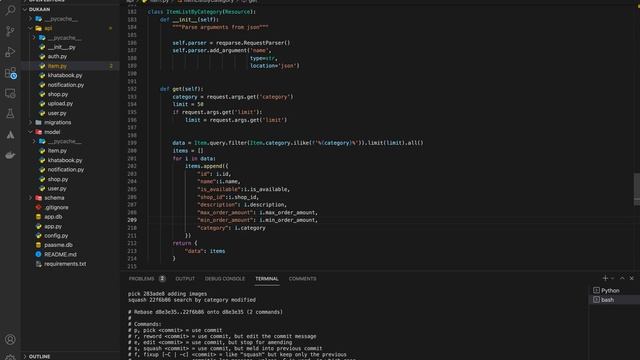Select the bash terminal instance
This screenshot has width=640, height=360.
pos(614,300)
